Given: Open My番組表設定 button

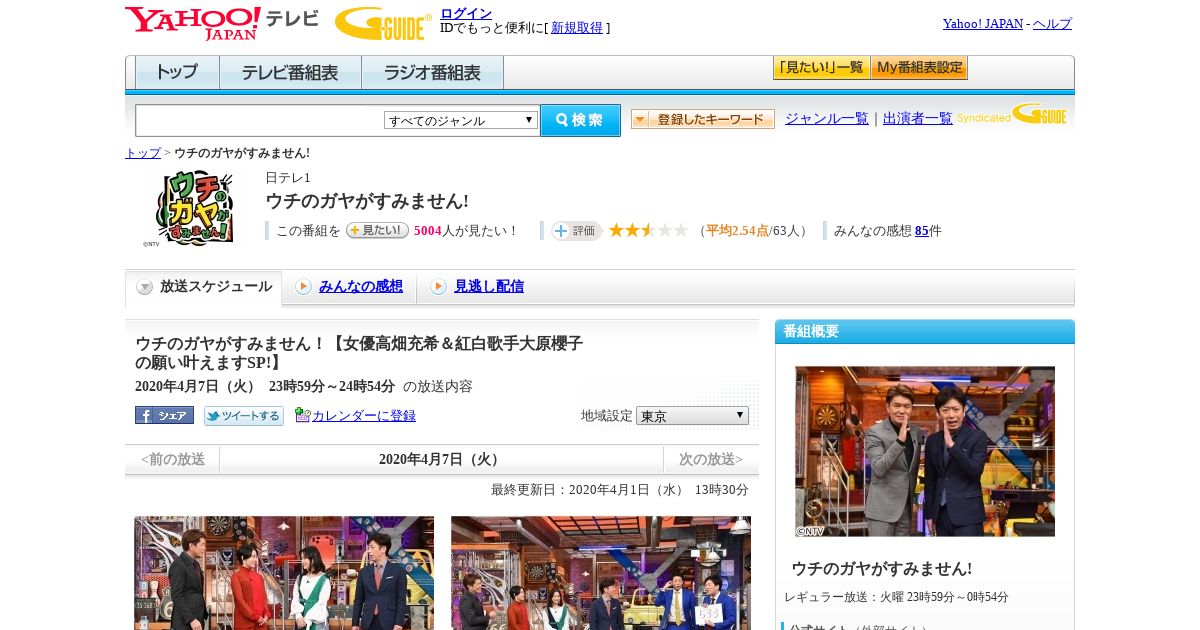Looking at the screenshot, I should tap(919, 68).
